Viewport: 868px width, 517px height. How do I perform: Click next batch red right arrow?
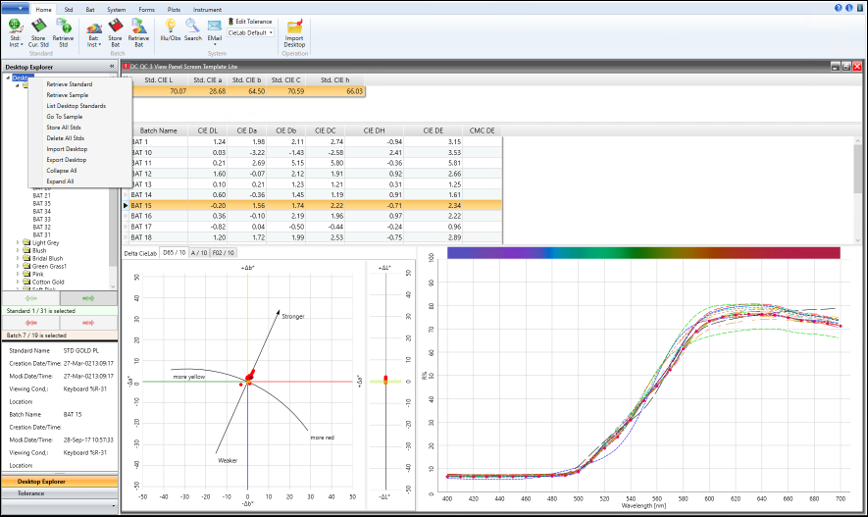89,323
